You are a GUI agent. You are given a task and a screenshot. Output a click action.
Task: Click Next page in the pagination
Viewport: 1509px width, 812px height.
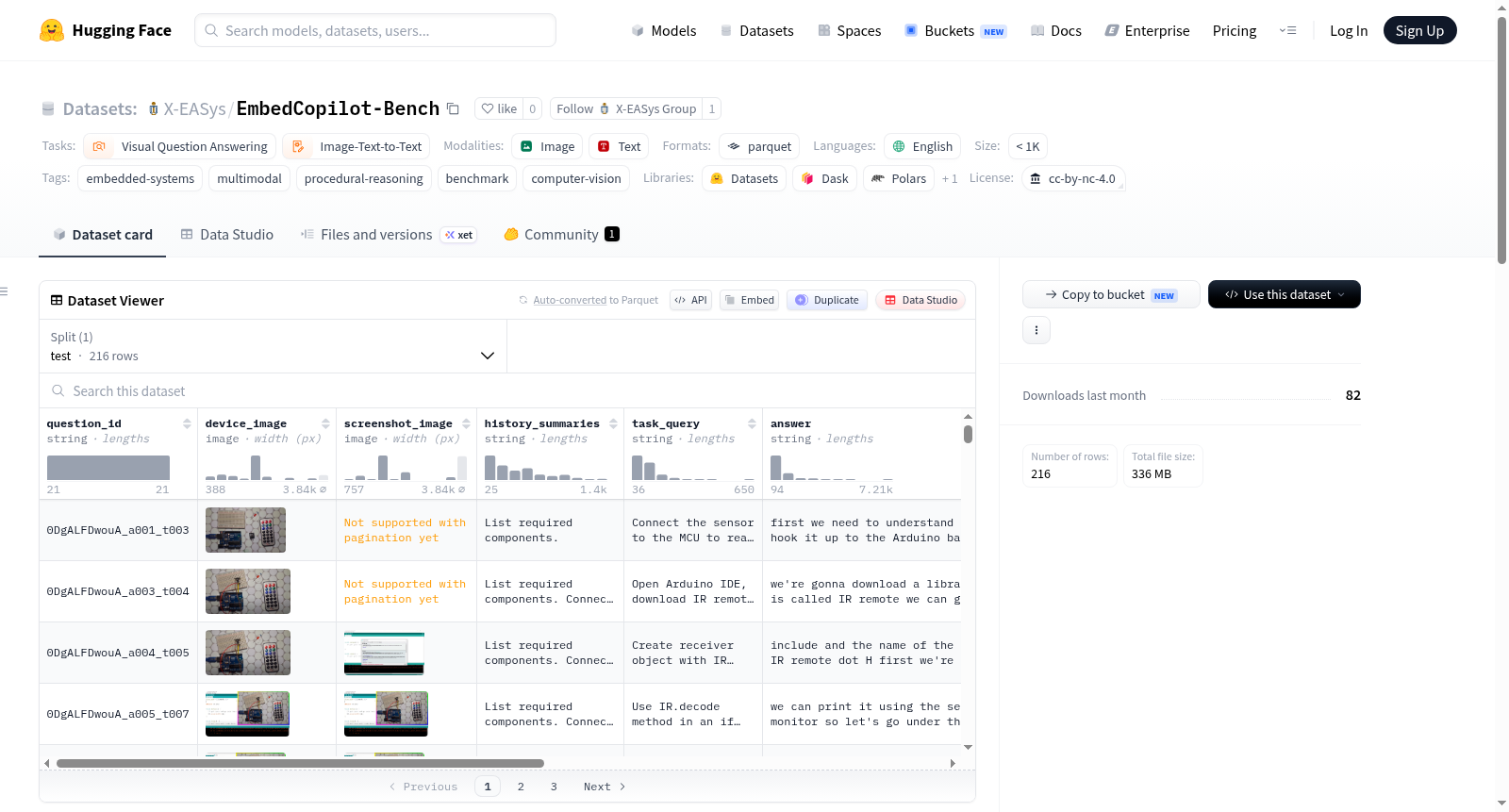tap(605, 787)
